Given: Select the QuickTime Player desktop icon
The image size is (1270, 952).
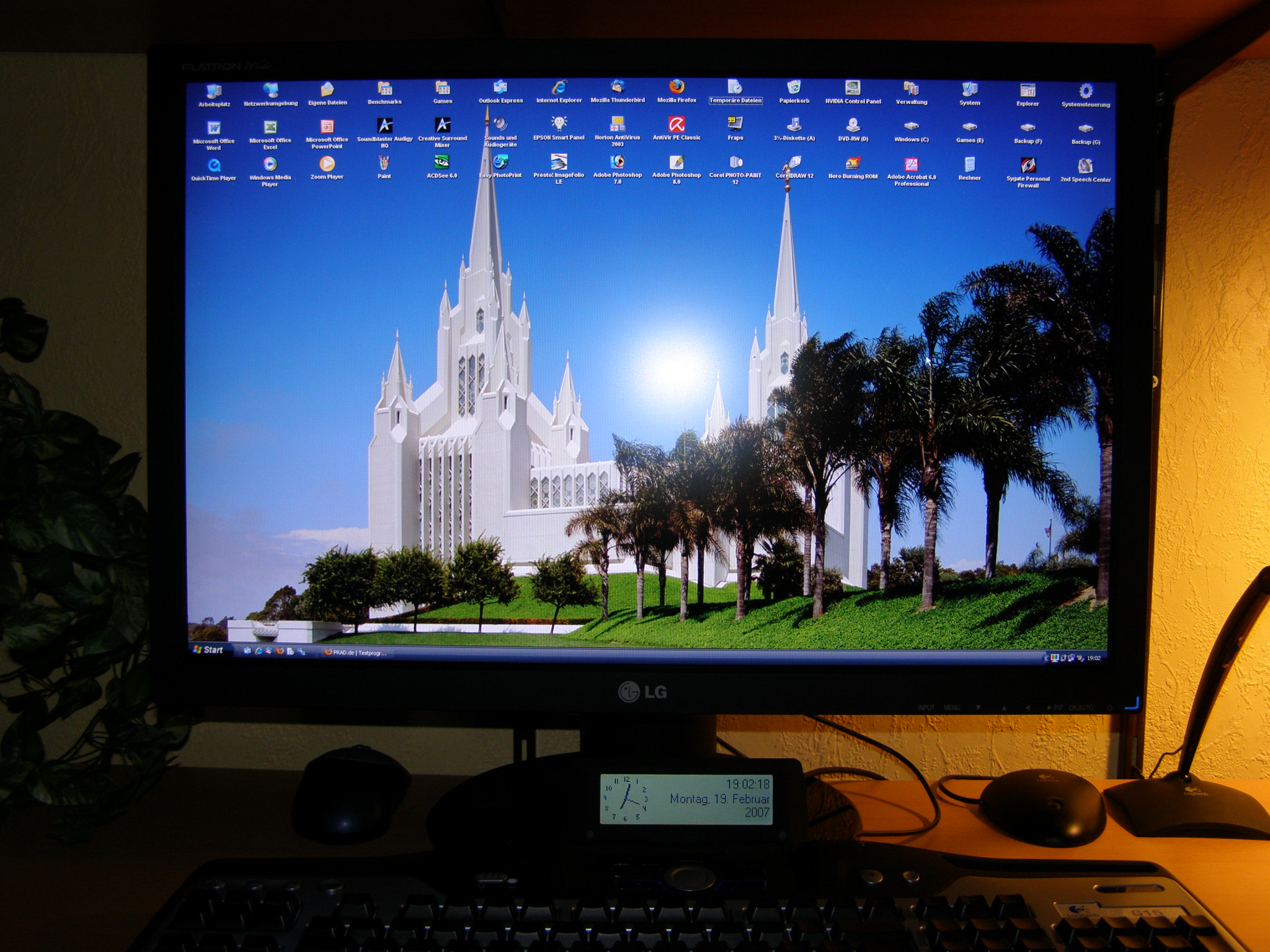Looking at the screenshot, I should click(214, 166).
